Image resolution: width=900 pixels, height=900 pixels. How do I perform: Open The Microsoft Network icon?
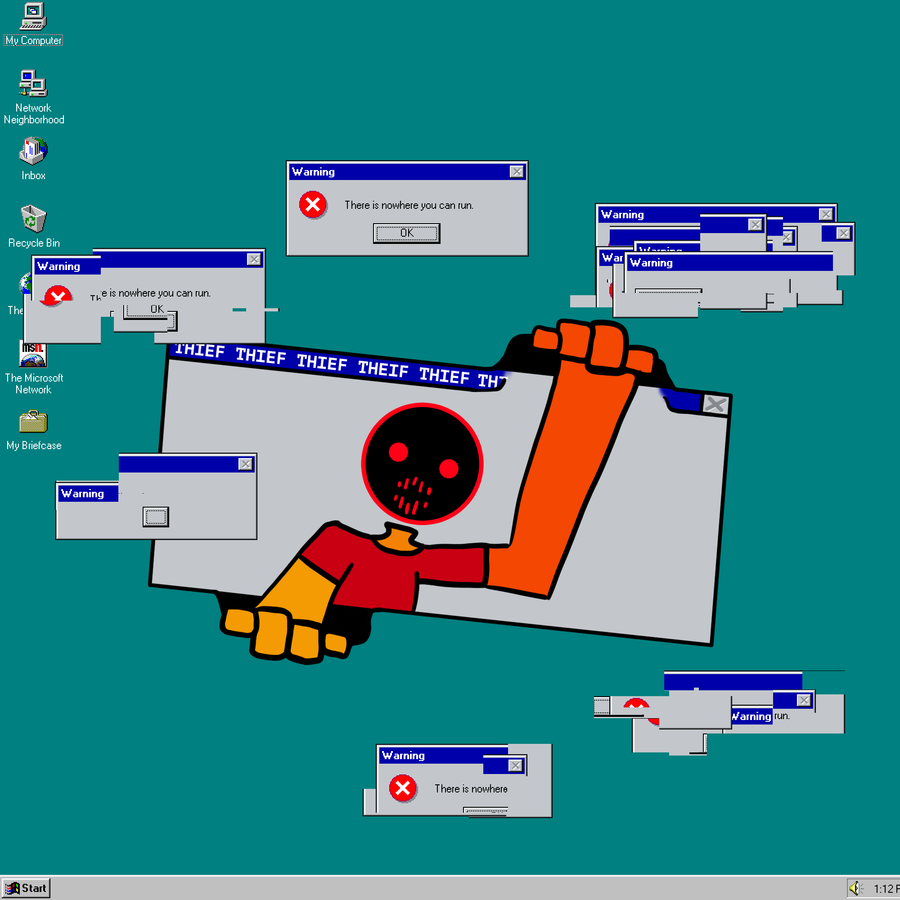33,367
